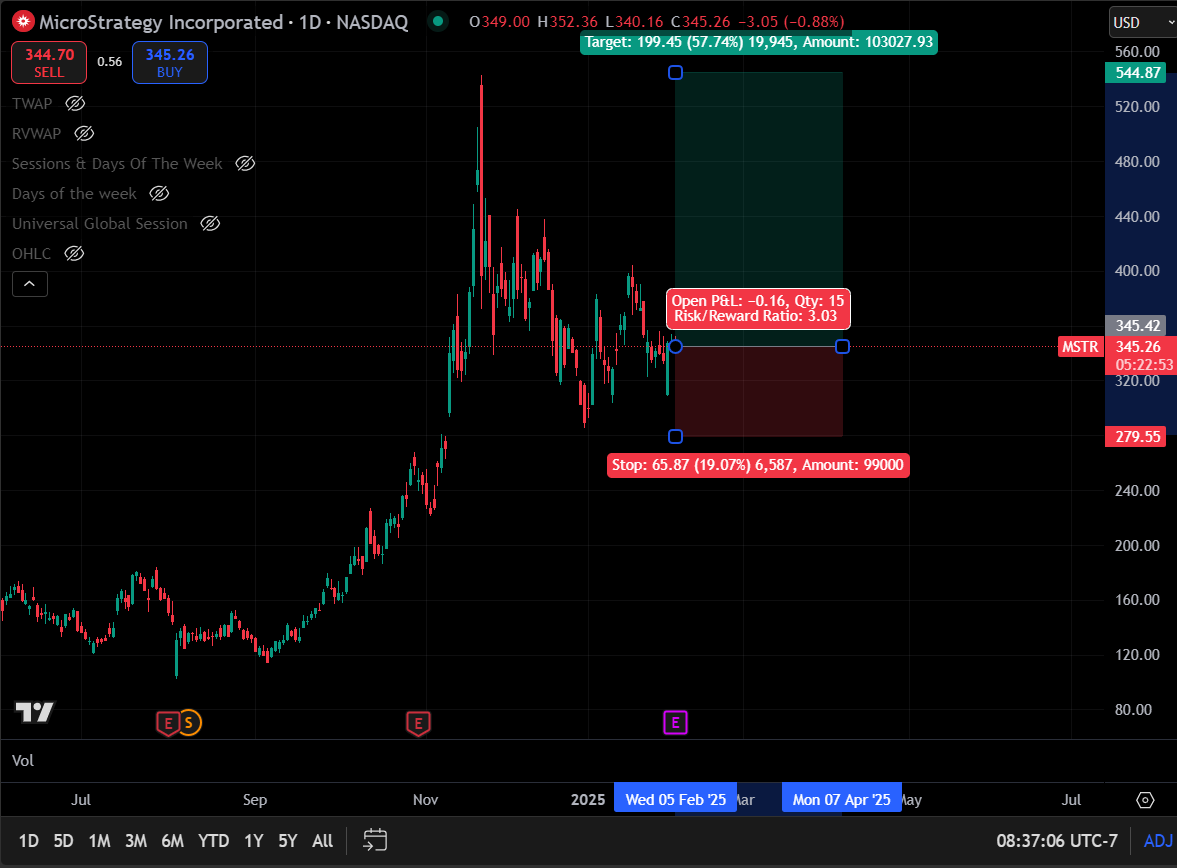Toggle Sessions & Days Of The Week visibility
1177x868 pixels.
245,164
